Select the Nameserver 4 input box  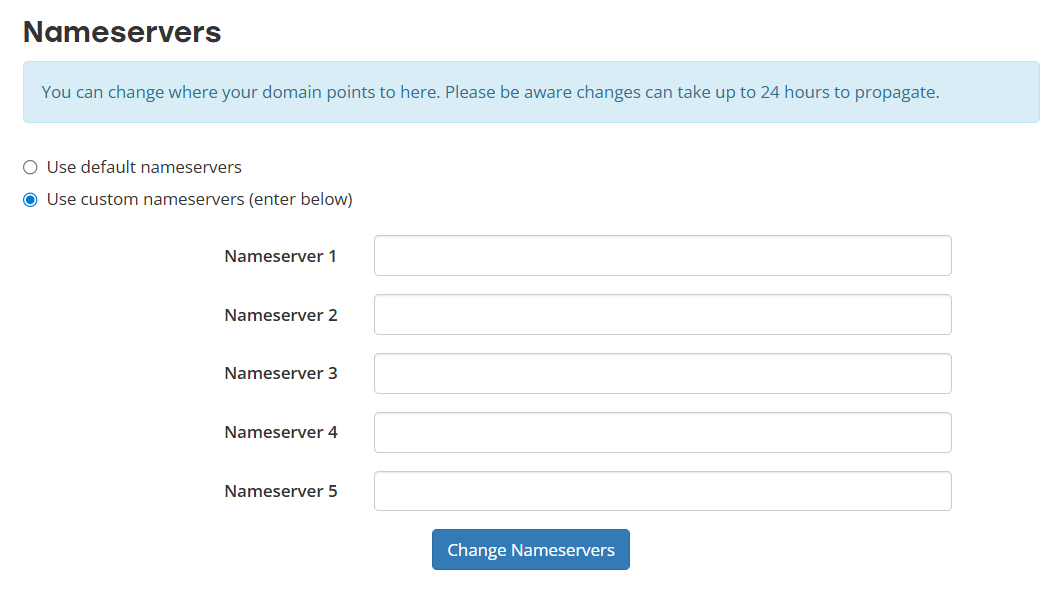(x=662, y=433)
